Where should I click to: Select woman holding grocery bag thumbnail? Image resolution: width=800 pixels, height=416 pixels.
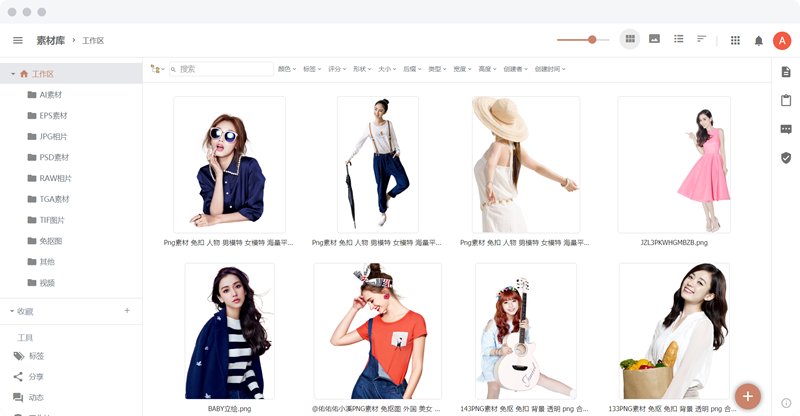pos(674,331)
